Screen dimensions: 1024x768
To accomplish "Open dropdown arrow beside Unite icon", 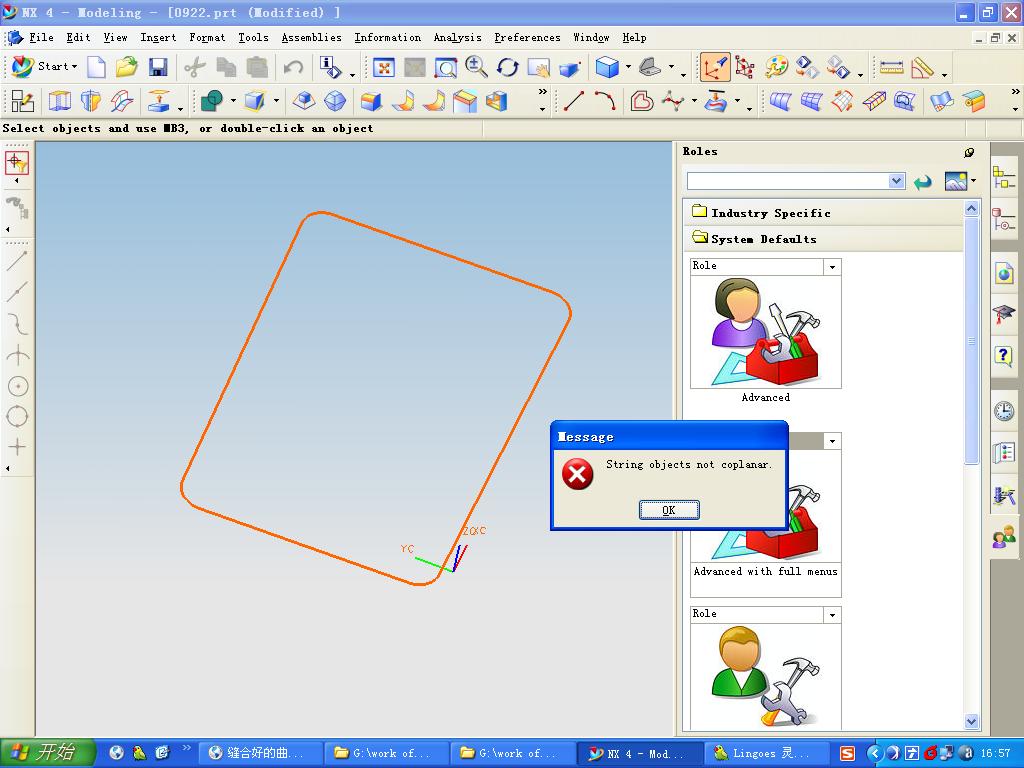I will [x=232, y=101].
